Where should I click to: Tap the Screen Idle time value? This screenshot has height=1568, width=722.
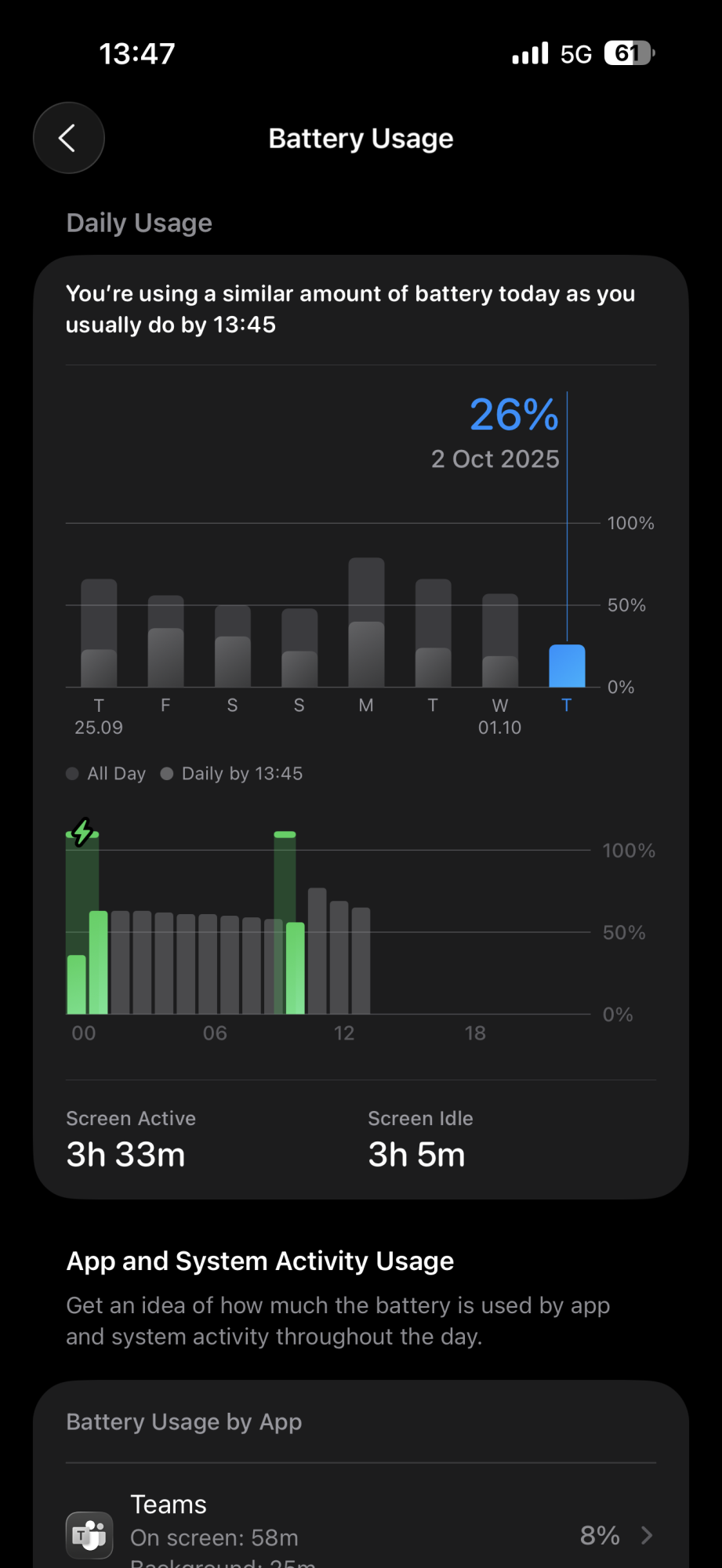[416, 1155]
